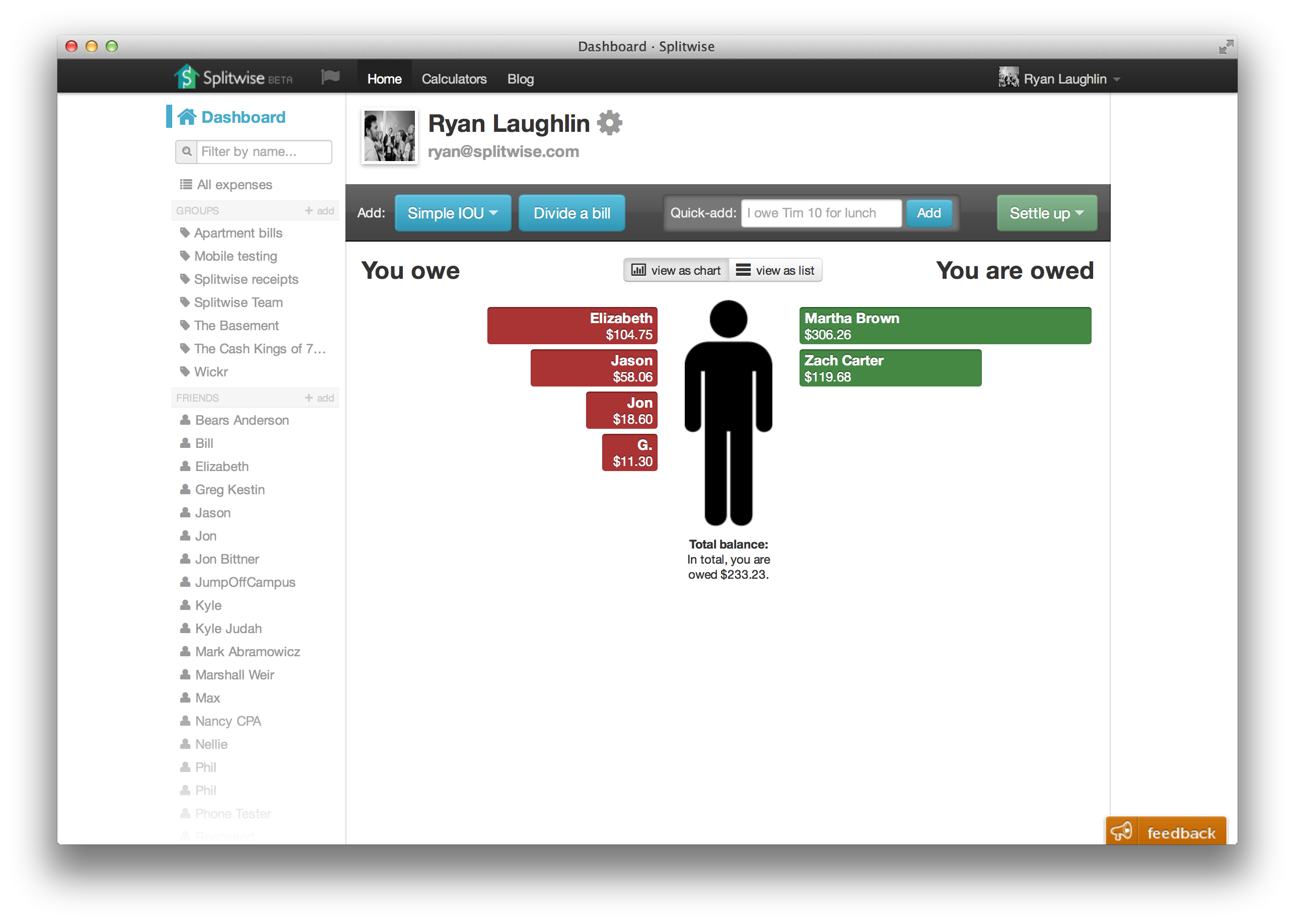Click the flag icon in the navbar

coord(330,77)
